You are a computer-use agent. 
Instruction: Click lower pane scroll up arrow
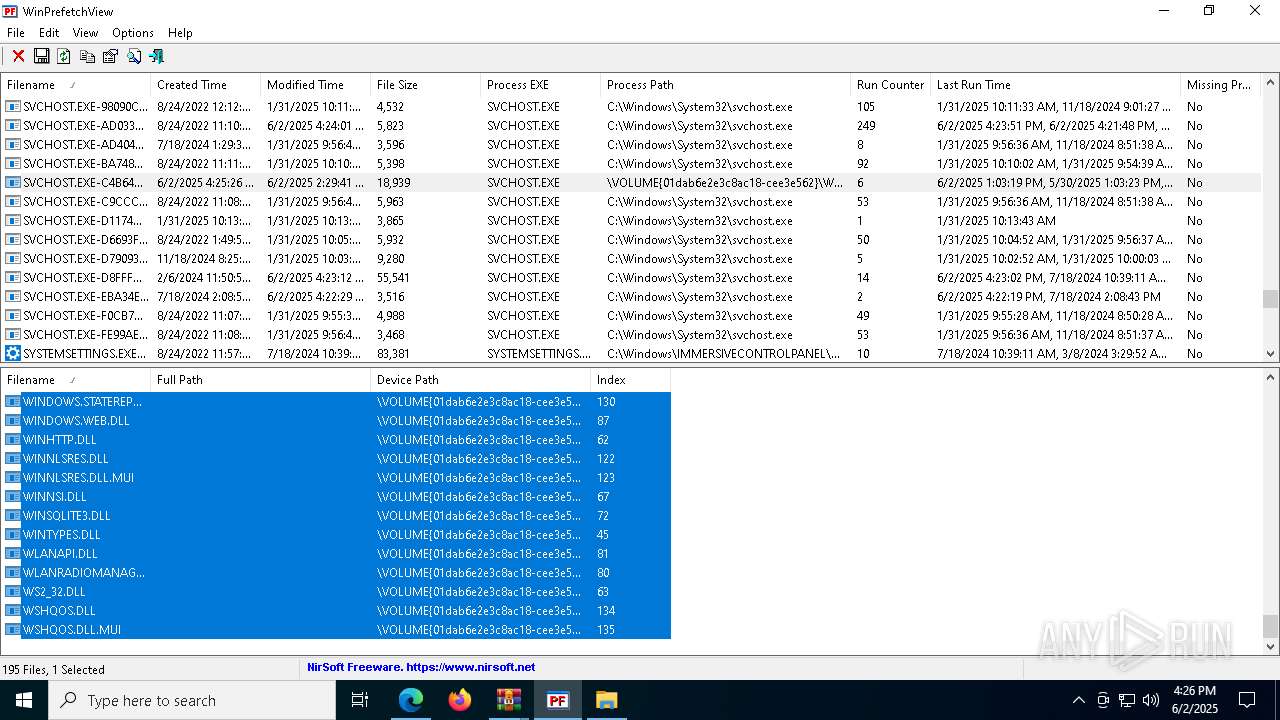[1270, 378]
